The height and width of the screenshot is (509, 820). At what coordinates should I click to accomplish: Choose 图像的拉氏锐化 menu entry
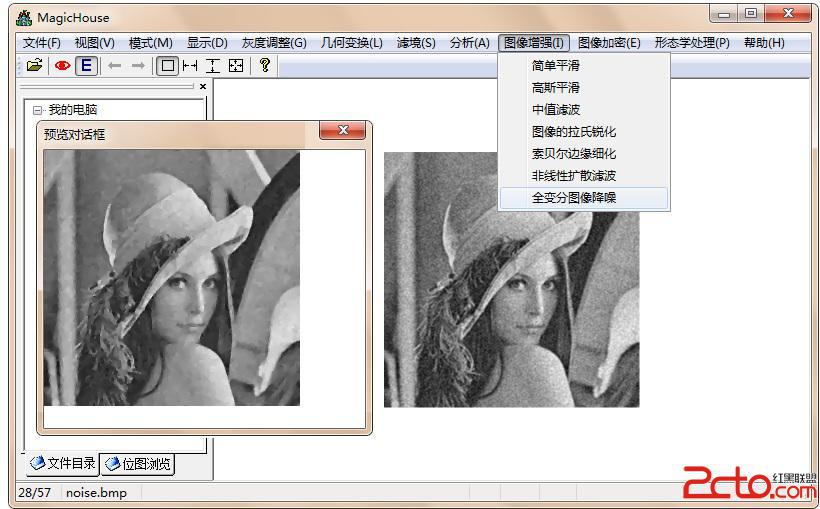pyautogui.click(x=584, y=132)
